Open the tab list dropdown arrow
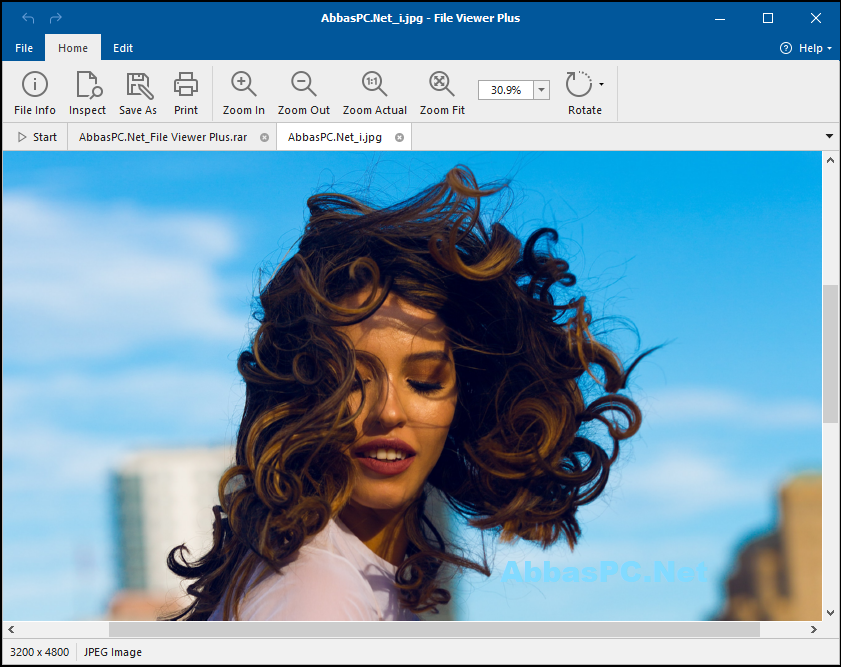This screenshot has height=667, width=841. point(829,137)
